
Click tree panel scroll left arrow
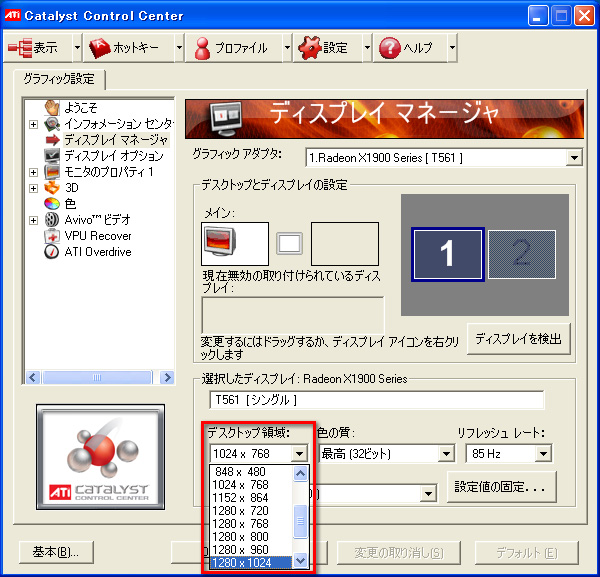pos(33,378)
